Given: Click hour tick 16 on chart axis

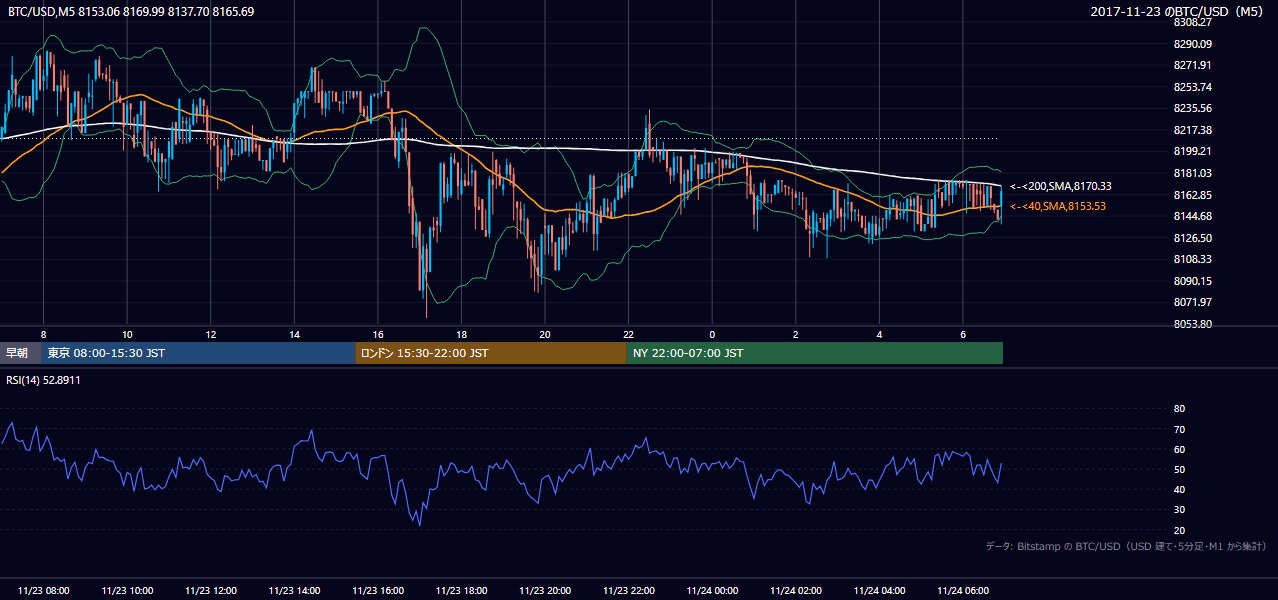Looking at the screenshot, I should coord(378,334).
